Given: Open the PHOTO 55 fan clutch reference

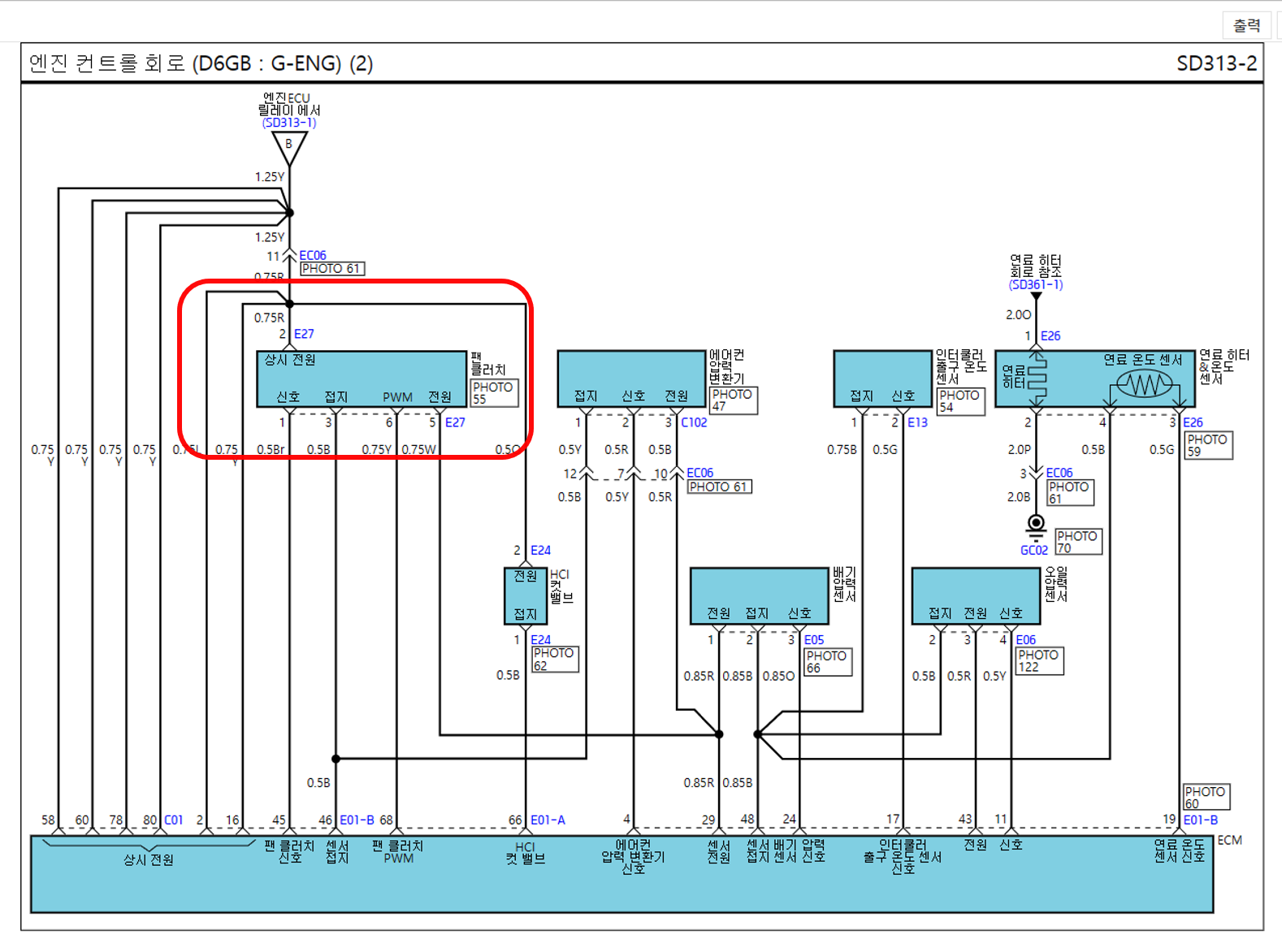Looking at the screenshot, I should pyautogui.click(x=494, y=392).
